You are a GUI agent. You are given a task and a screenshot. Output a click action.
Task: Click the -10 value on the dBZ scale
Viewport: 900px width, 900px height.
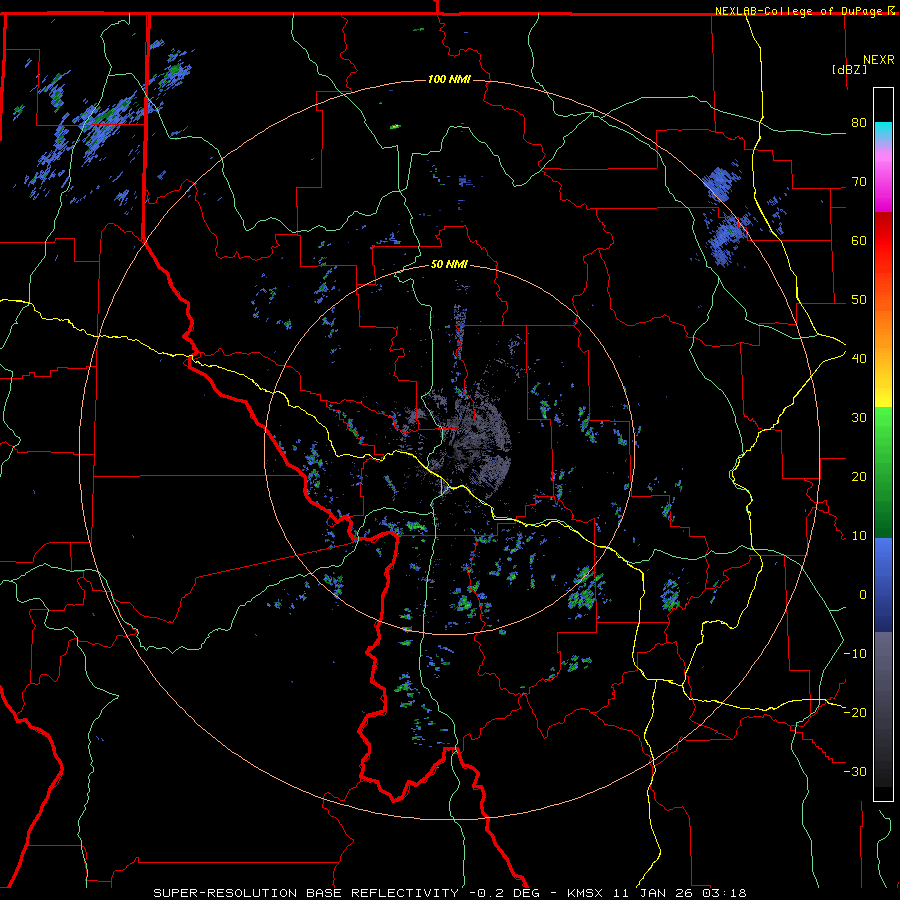pyautogui.click(x=855, y=653)
